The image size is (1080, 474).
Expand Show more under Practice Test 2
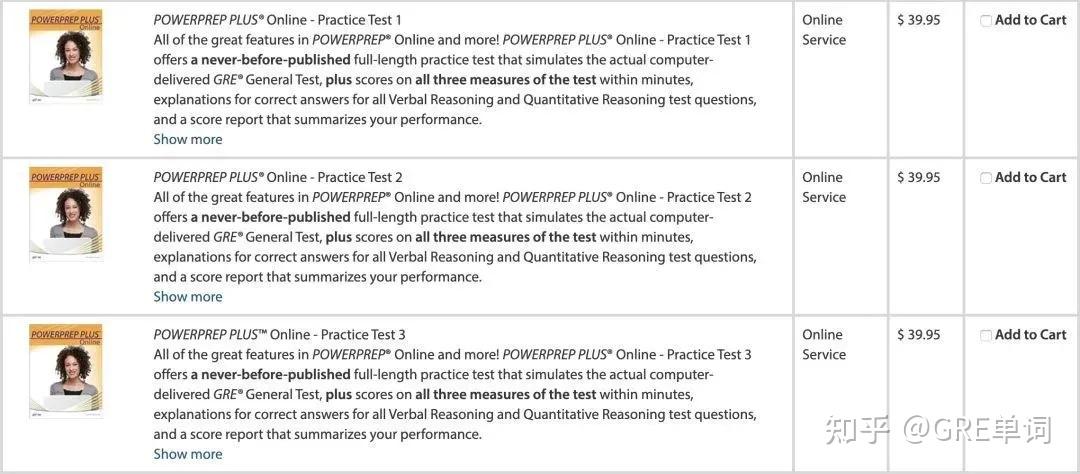click(x=188, y=297)
